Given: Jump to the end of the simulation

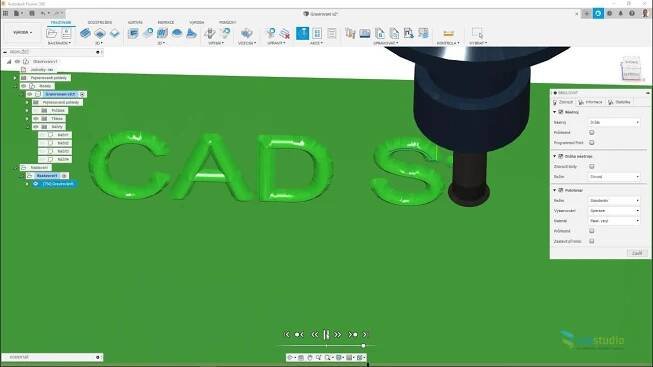Looking at the screenshot, I should [x=365, y=335].
